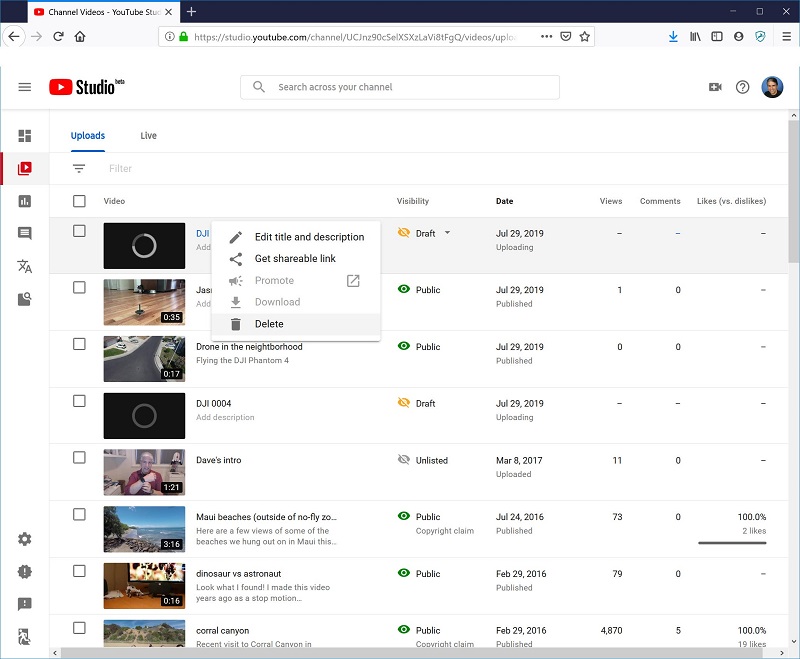Open the account avatar menu

(770, 87)
